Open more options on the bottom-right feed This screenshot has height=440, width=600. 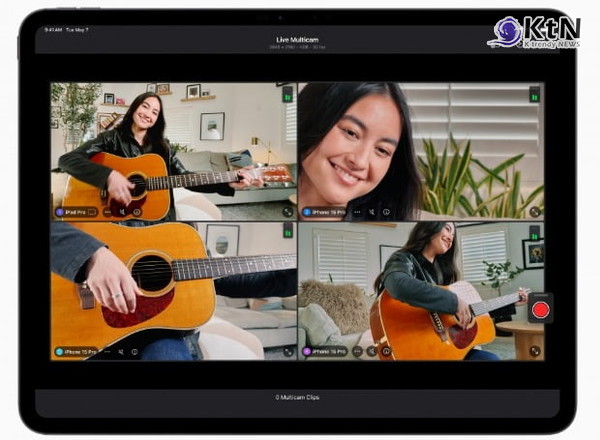click(358, 351)
